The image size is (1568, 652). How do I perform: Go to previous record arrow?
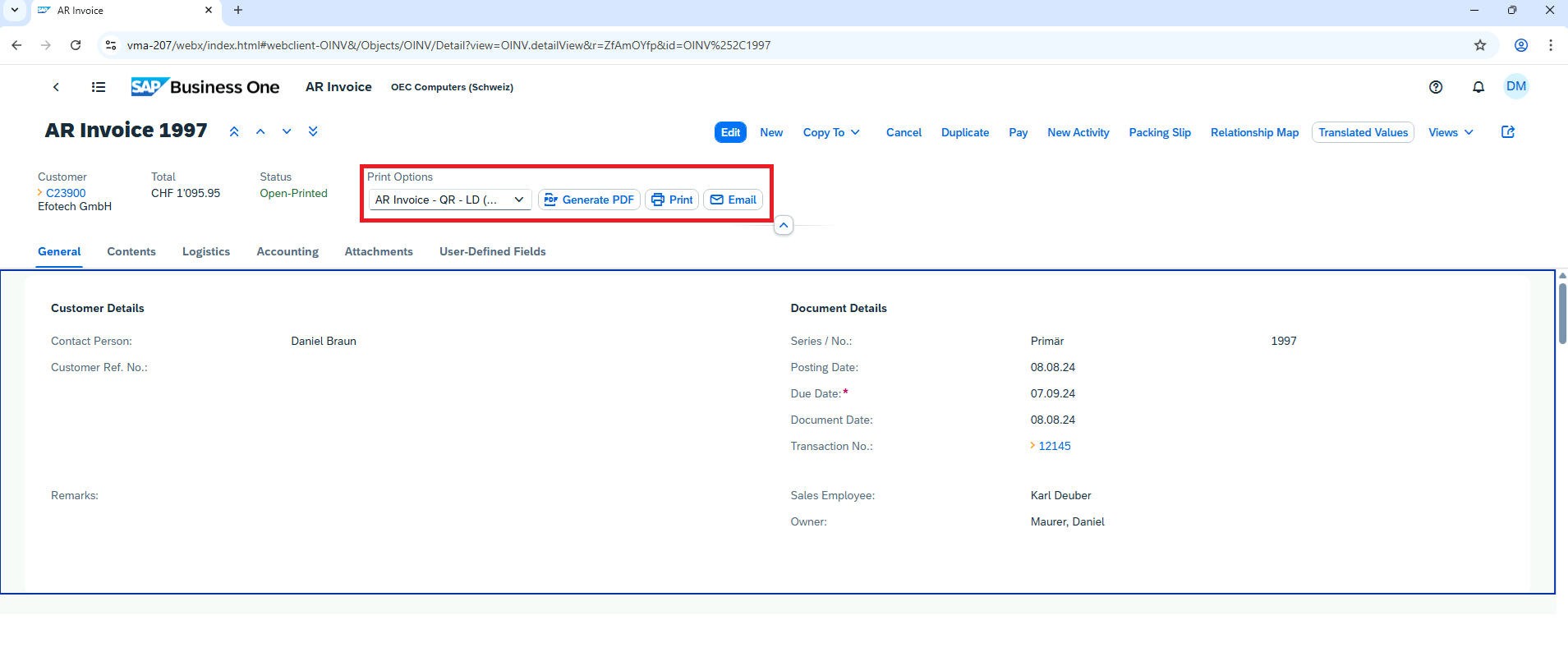point(260,131)
